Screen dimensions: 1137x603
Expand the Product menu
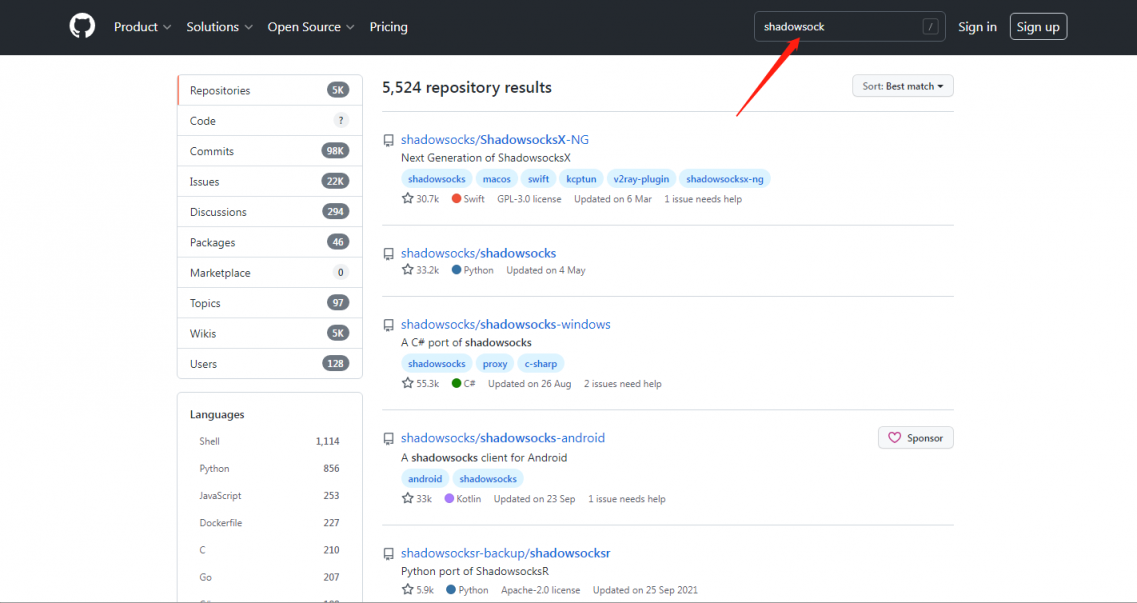[x=142, y=27]
